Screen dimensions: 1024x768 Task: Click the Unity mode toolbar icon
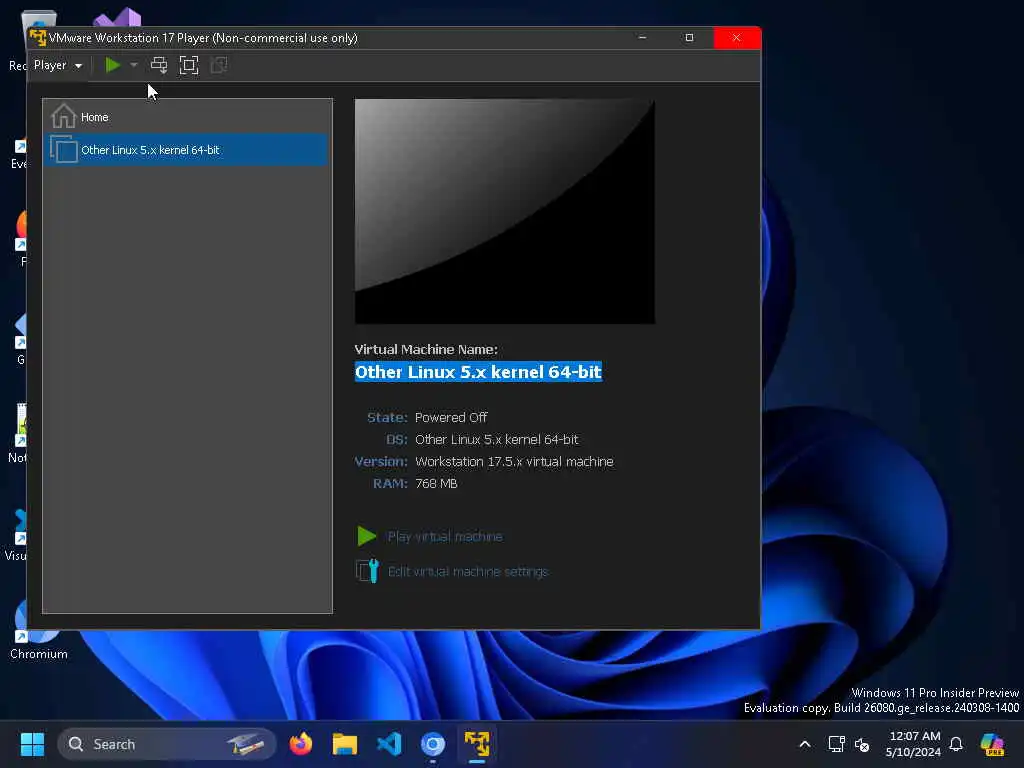click(219, 65)
